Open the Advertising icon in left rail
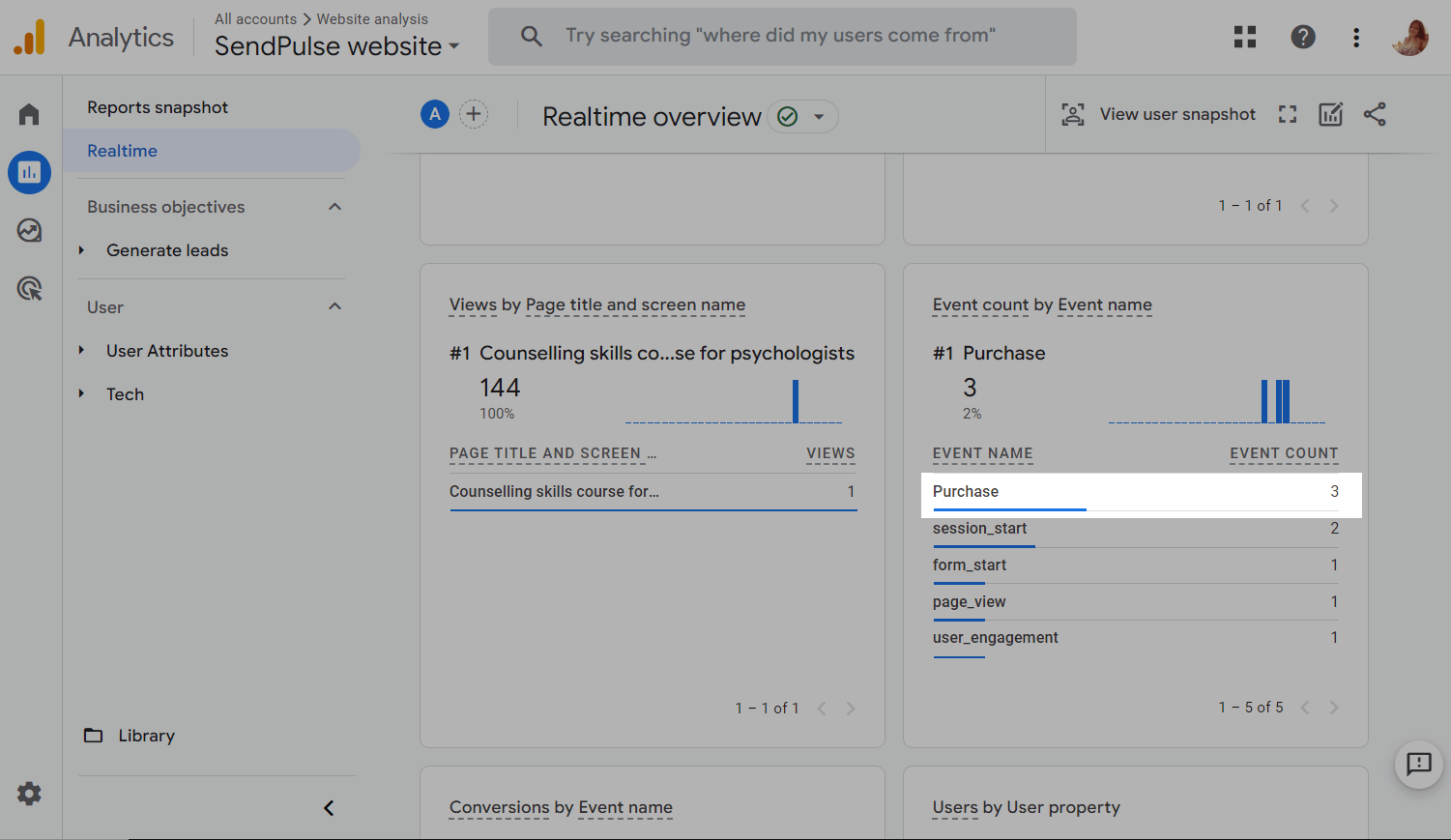This screenshot has width=1451, height=840. [29, 288]
